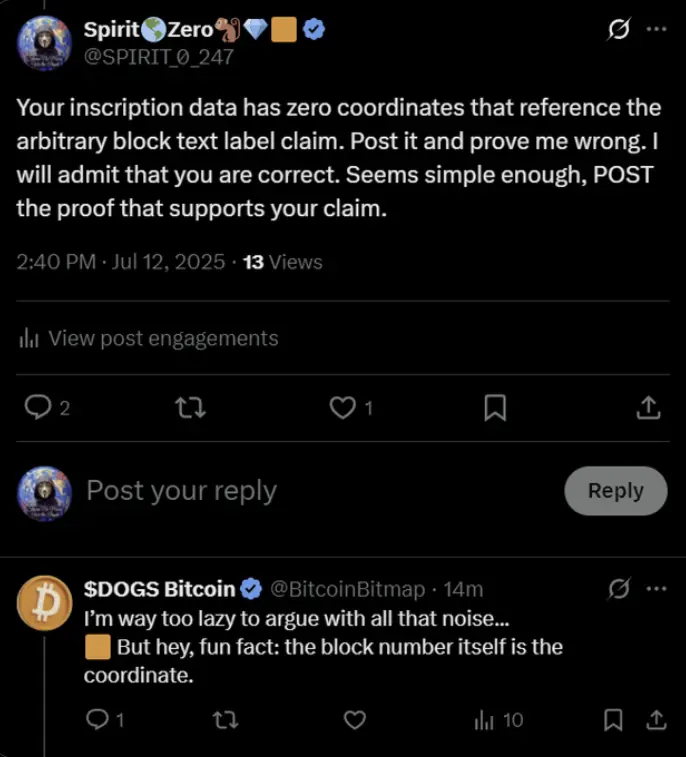Bookmark the main Spirit Zero post

click(495, 407)
